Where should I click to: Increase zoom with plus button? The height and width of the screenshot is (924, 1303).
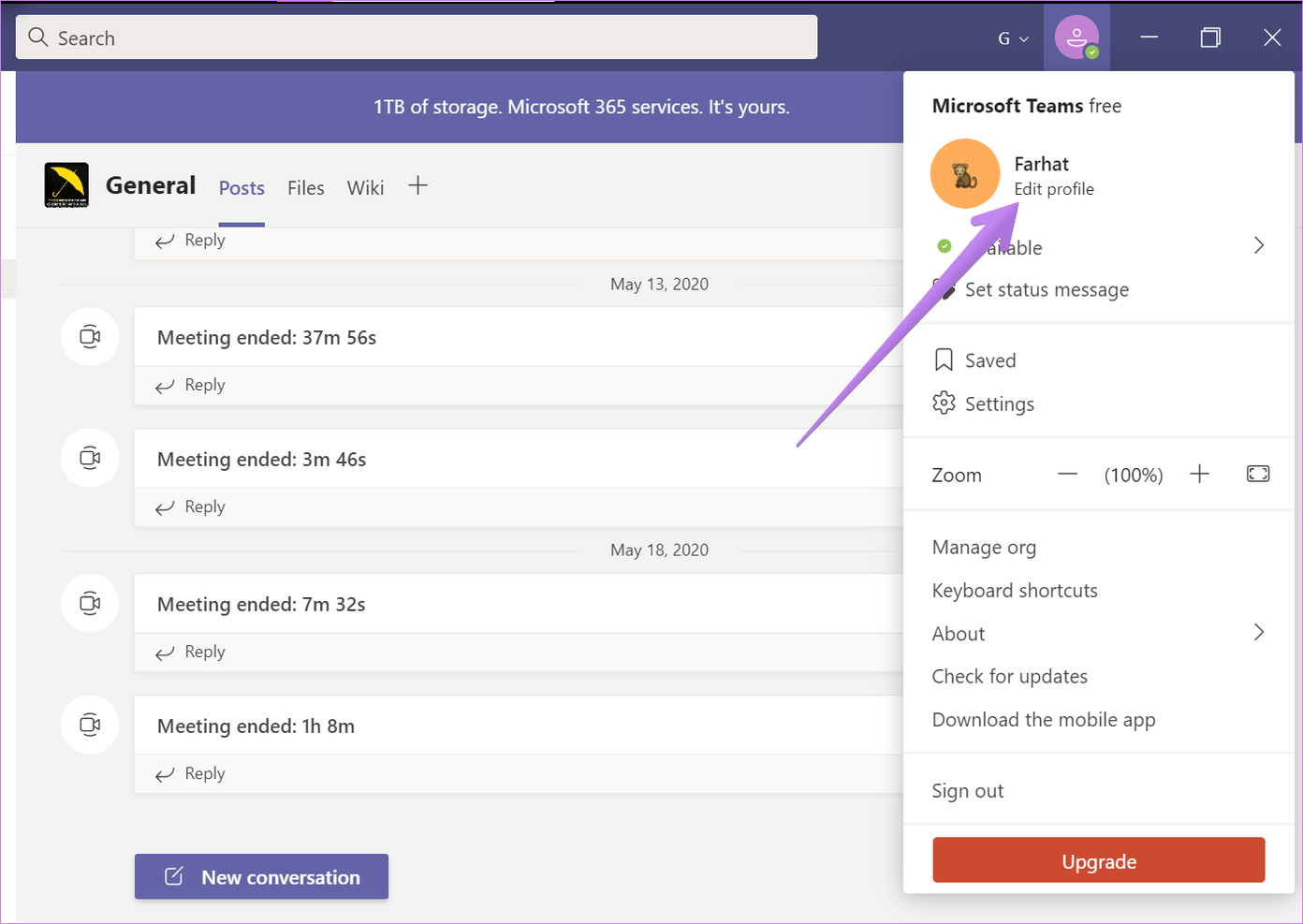pos(1200,474)
